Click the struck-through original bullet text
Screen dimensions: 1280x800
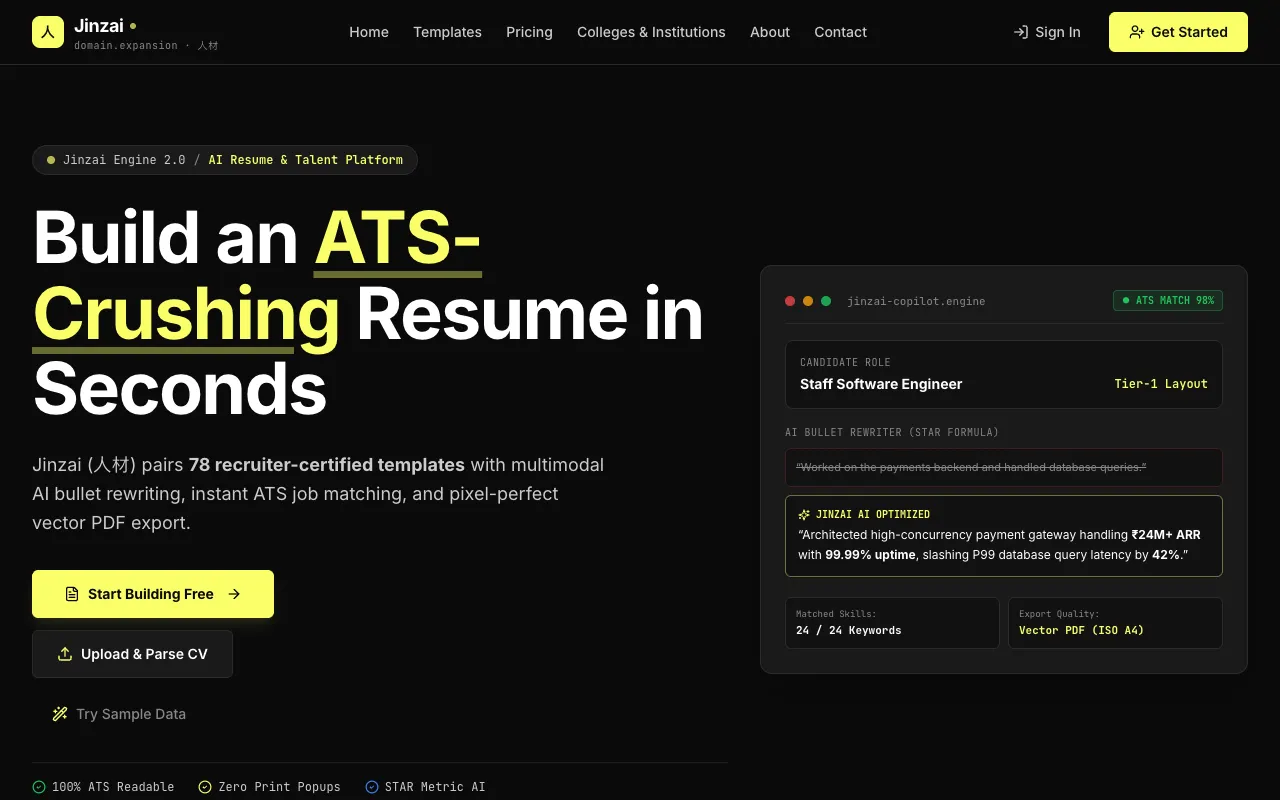pos(971,467)
